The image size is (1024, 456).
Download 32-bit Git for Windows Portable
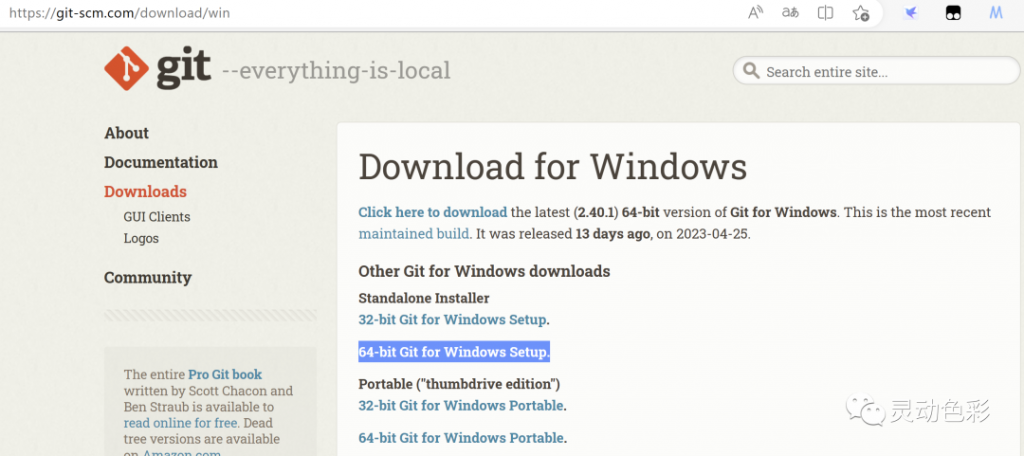tap(461, 406)
